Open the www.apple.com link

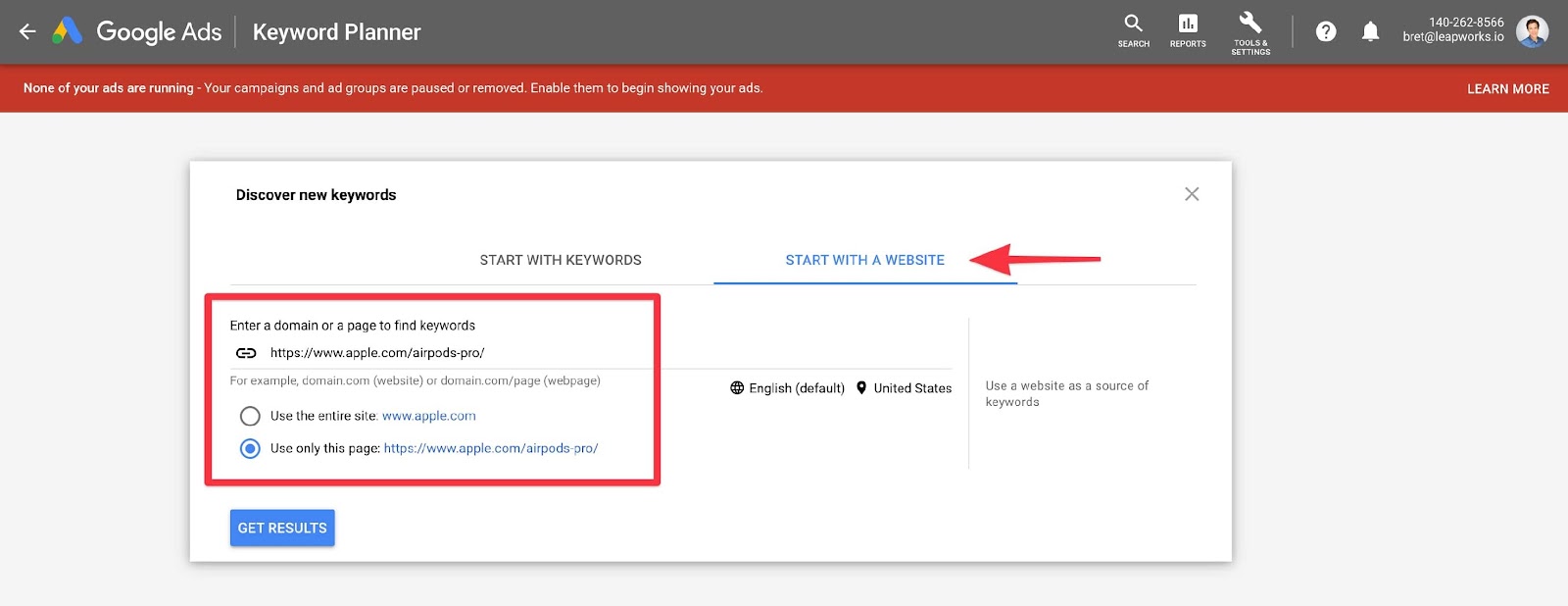click(429, 416)
